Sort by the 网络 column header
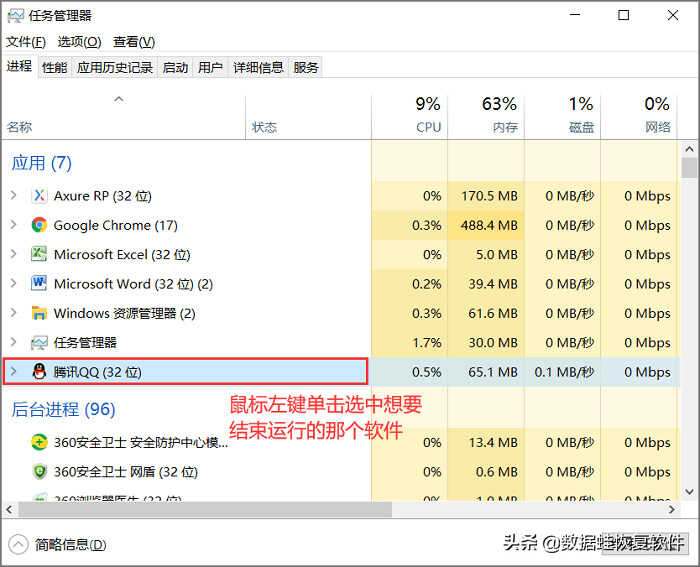This screenshot has width=700, height=567. [639, 117]
